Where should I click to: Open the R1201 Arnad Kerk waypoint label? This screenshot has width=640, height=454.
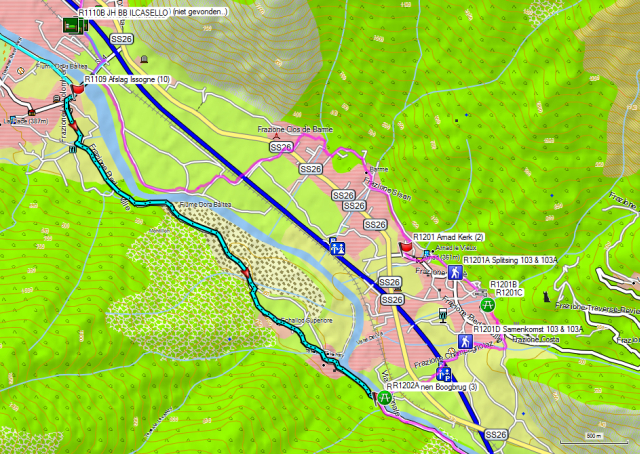[447, 236]
